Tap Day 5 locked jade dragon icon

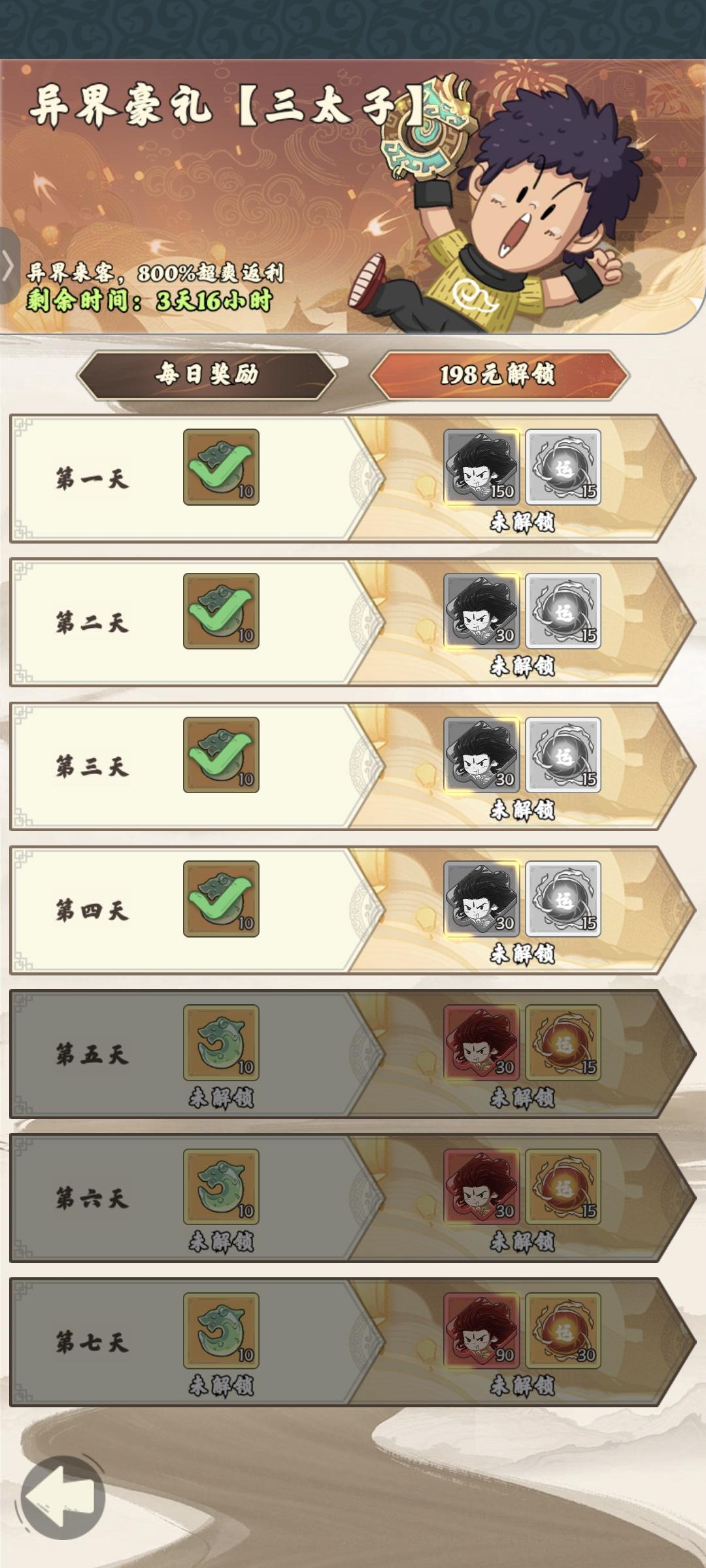point(221,1042)
